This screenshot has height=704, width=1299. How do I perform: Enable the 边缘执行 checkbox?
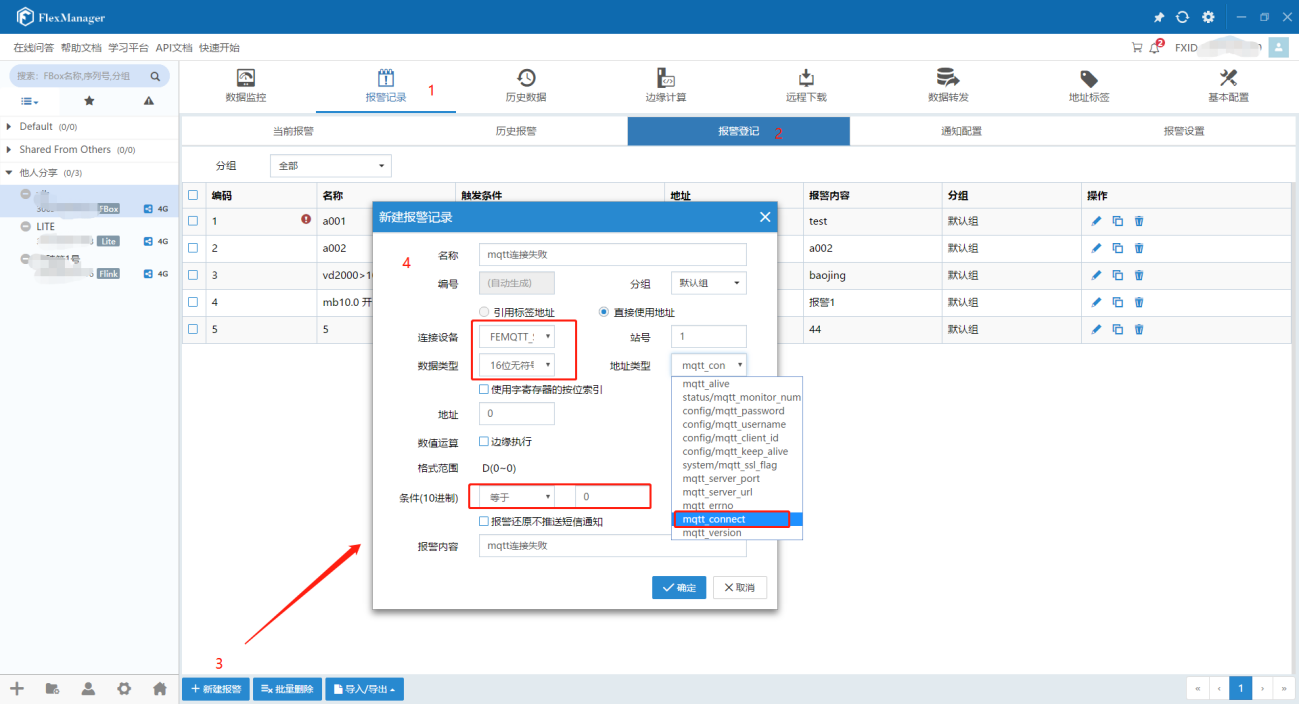485,442
